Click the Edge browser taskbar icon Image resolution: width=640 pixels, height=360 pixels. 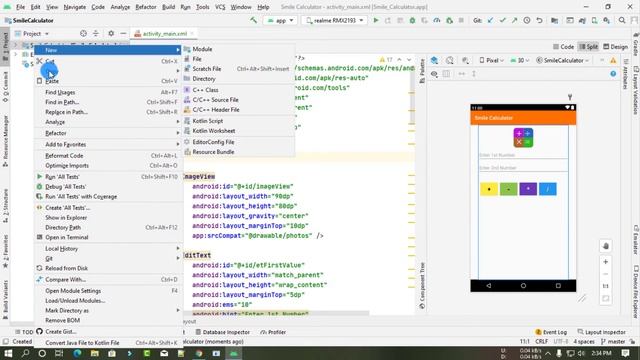77,353
